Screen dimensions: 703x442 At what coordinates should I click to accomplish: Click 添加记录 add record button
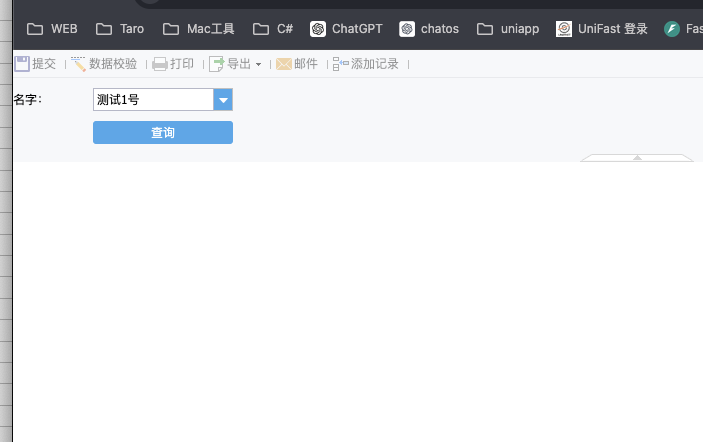[x=365, y=64]
